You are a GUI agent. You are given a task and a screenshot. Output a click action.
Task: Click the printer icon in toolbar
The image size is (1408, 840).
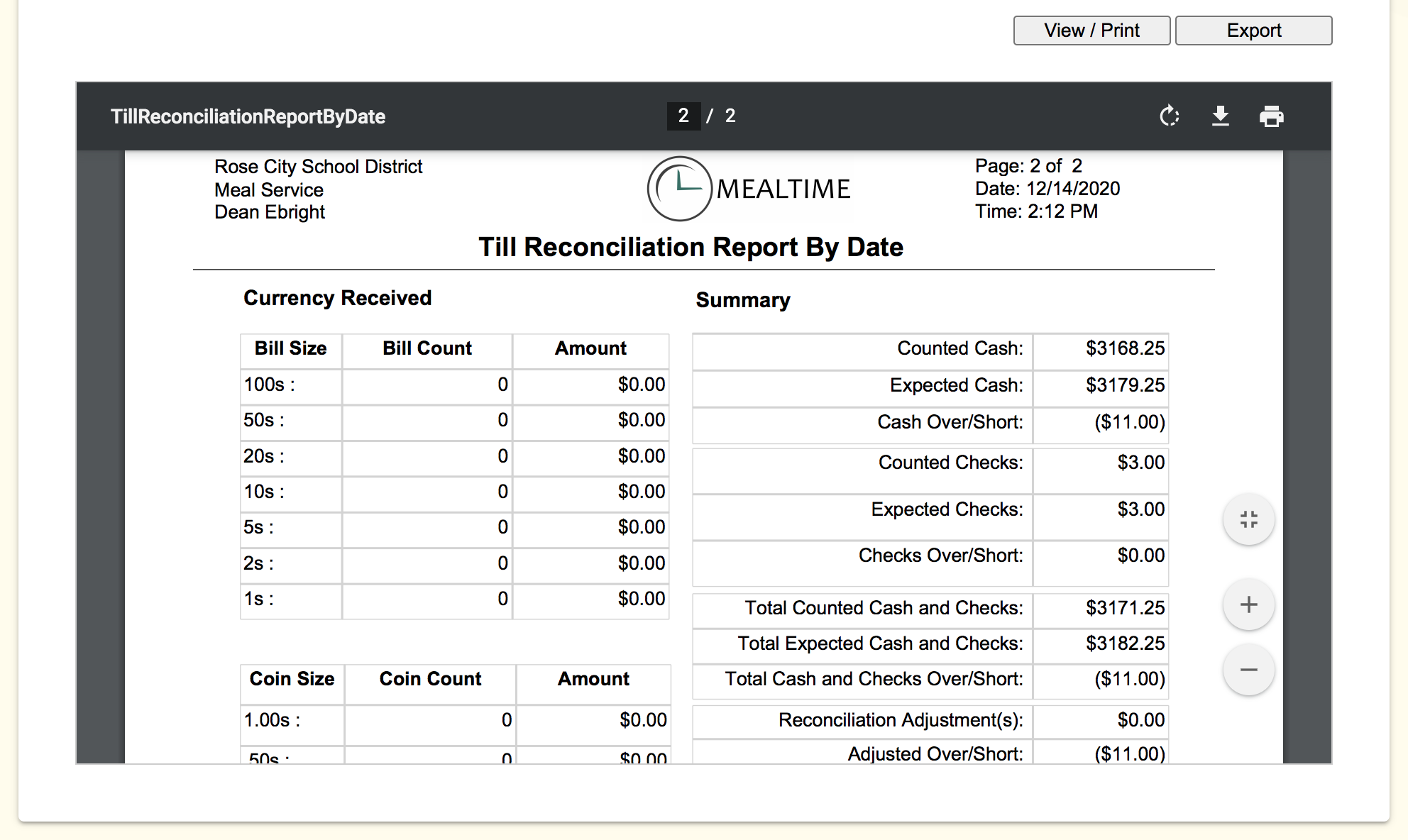point(1271,116)
